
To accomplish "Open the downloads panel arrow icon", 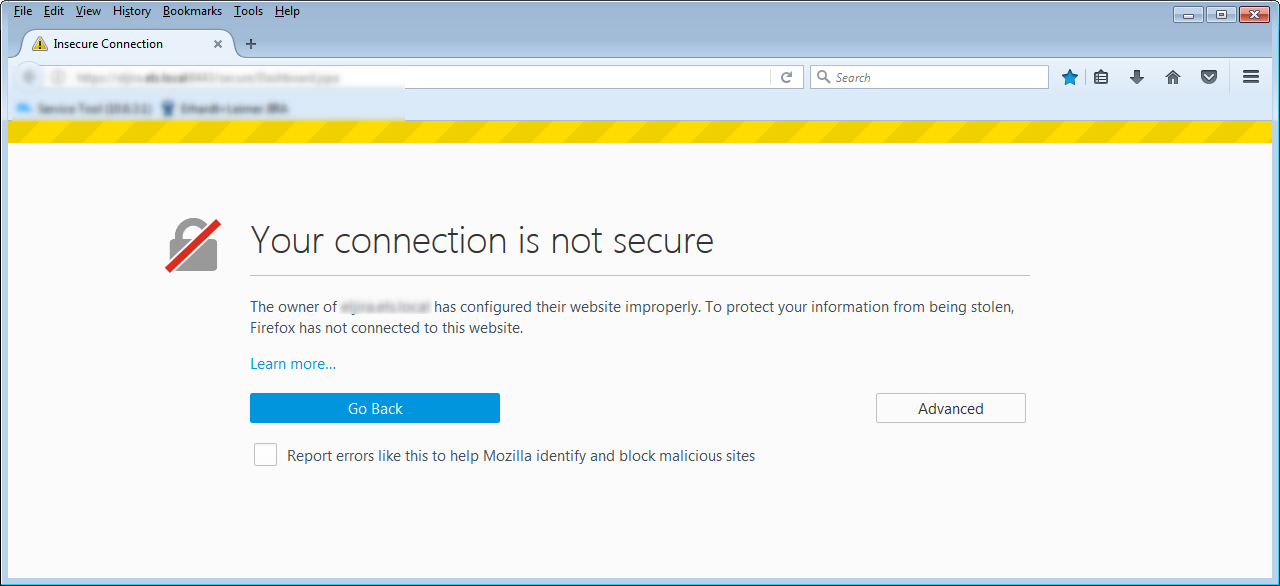I will point(1137,76).
